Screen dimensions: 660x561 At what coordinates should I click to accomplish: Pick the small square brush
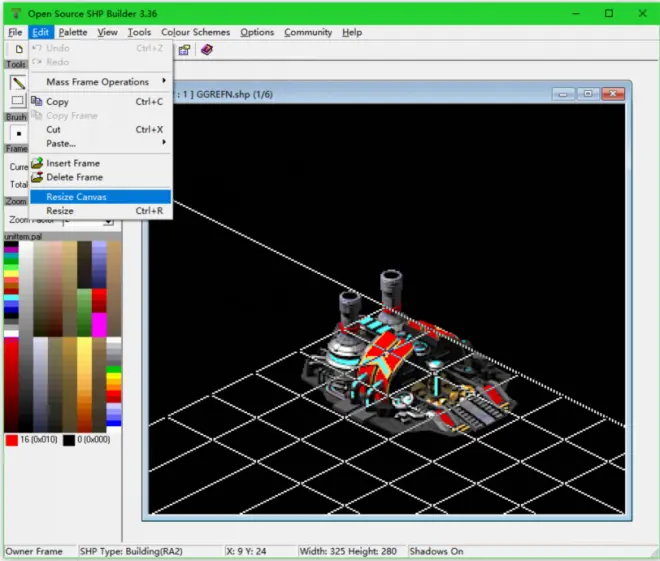19,133
